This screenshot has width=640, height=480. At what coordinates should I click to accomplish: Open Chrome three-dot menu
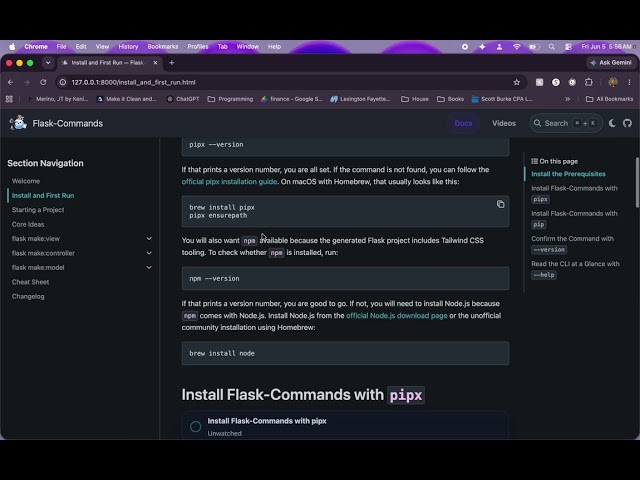pyautogui.click(x=629, y=82)
